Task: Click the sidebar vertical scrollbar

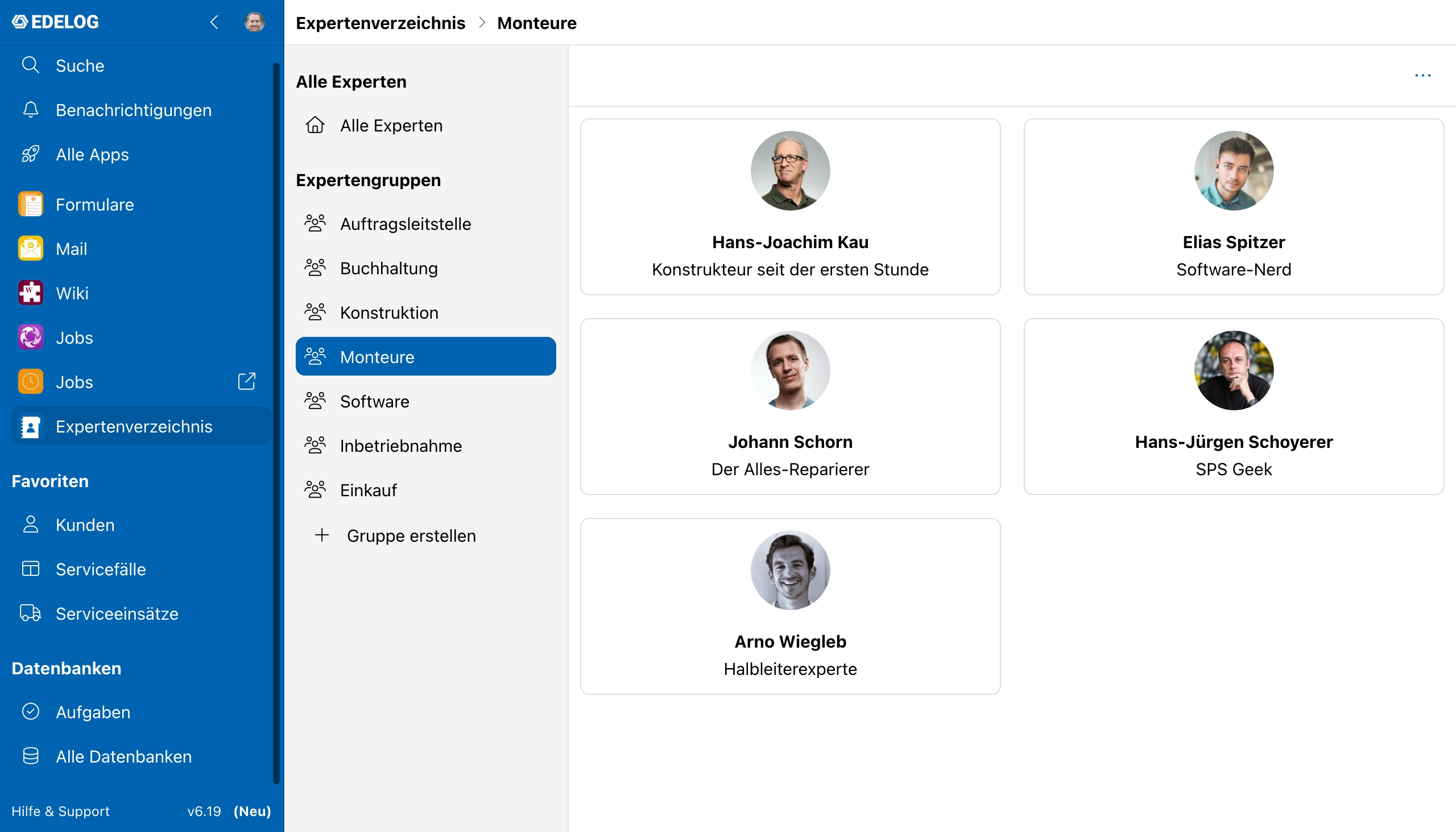Action: [x=276, y=423]
